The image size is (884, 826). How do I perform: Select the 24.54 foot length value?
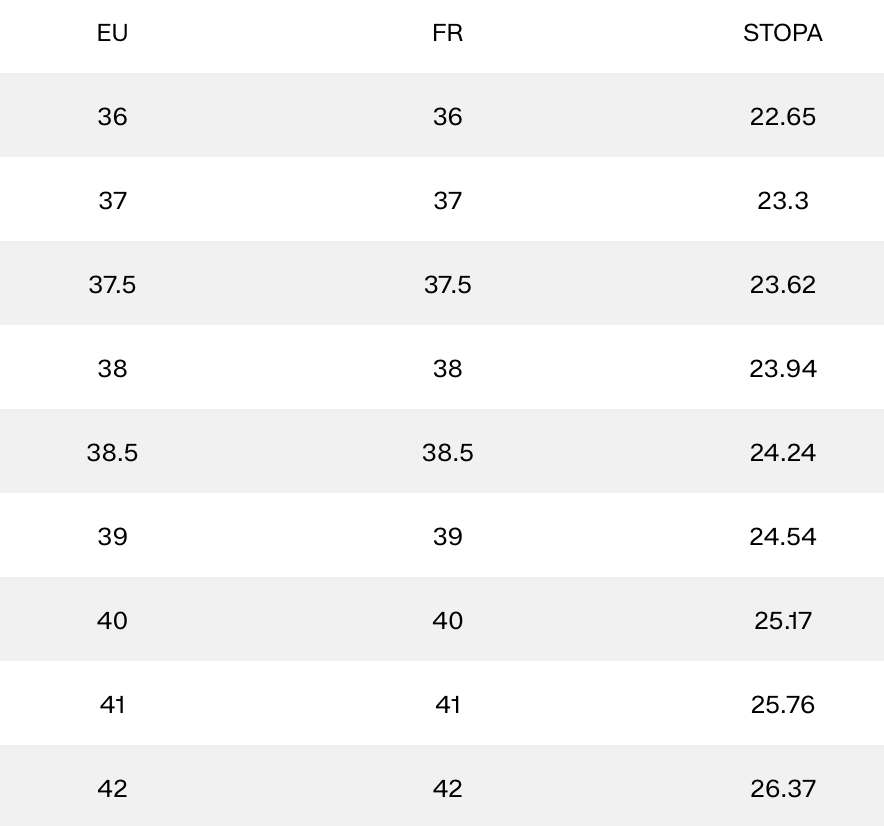tap(782, 537)
